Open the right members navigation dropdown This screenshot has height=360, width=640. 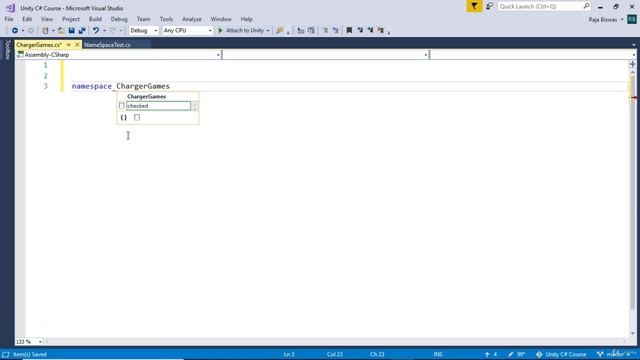pyautogui.click(x=533, y=55)
